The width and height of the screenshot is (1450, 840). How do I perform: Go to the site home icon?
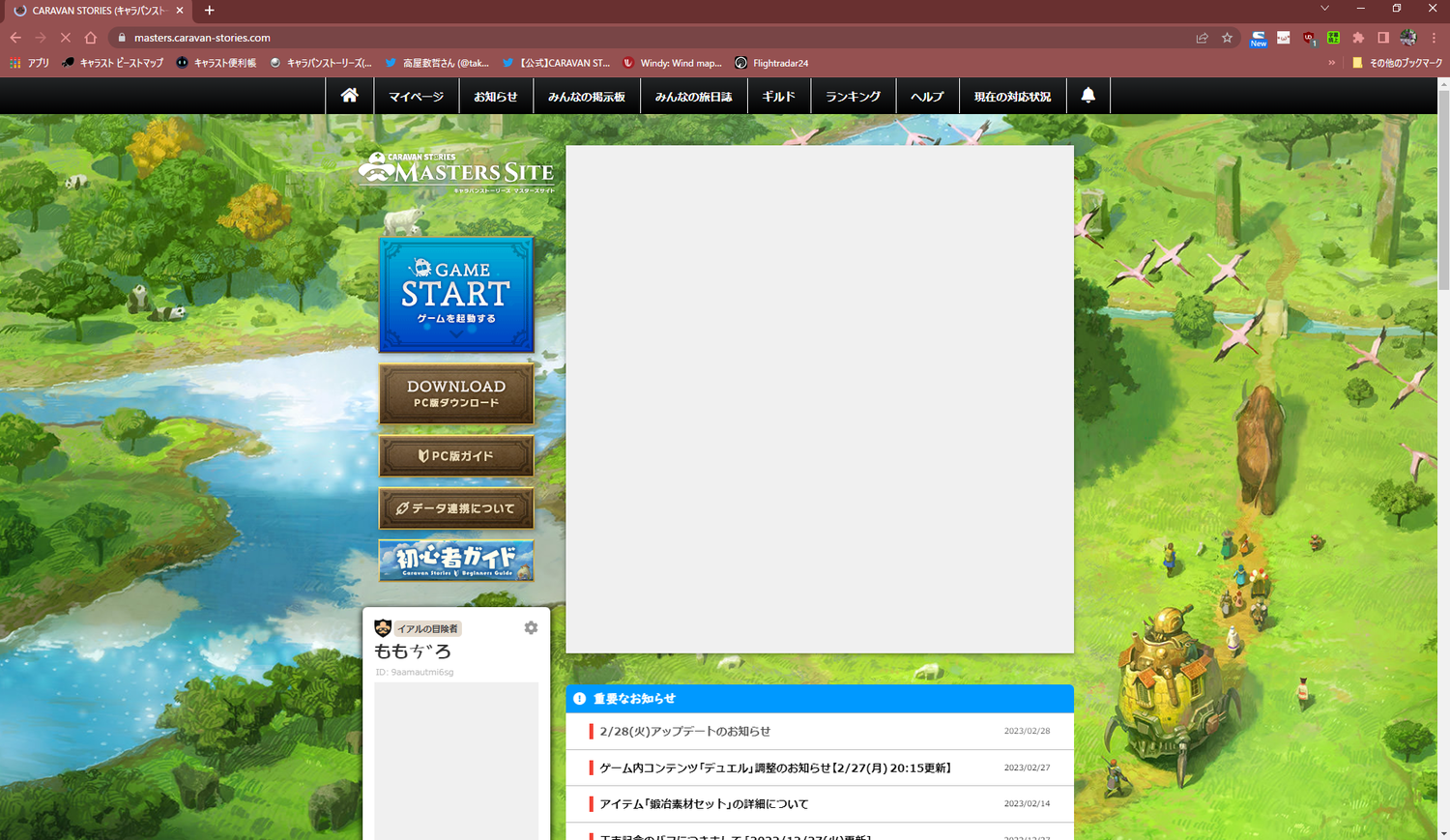point(349,96)
